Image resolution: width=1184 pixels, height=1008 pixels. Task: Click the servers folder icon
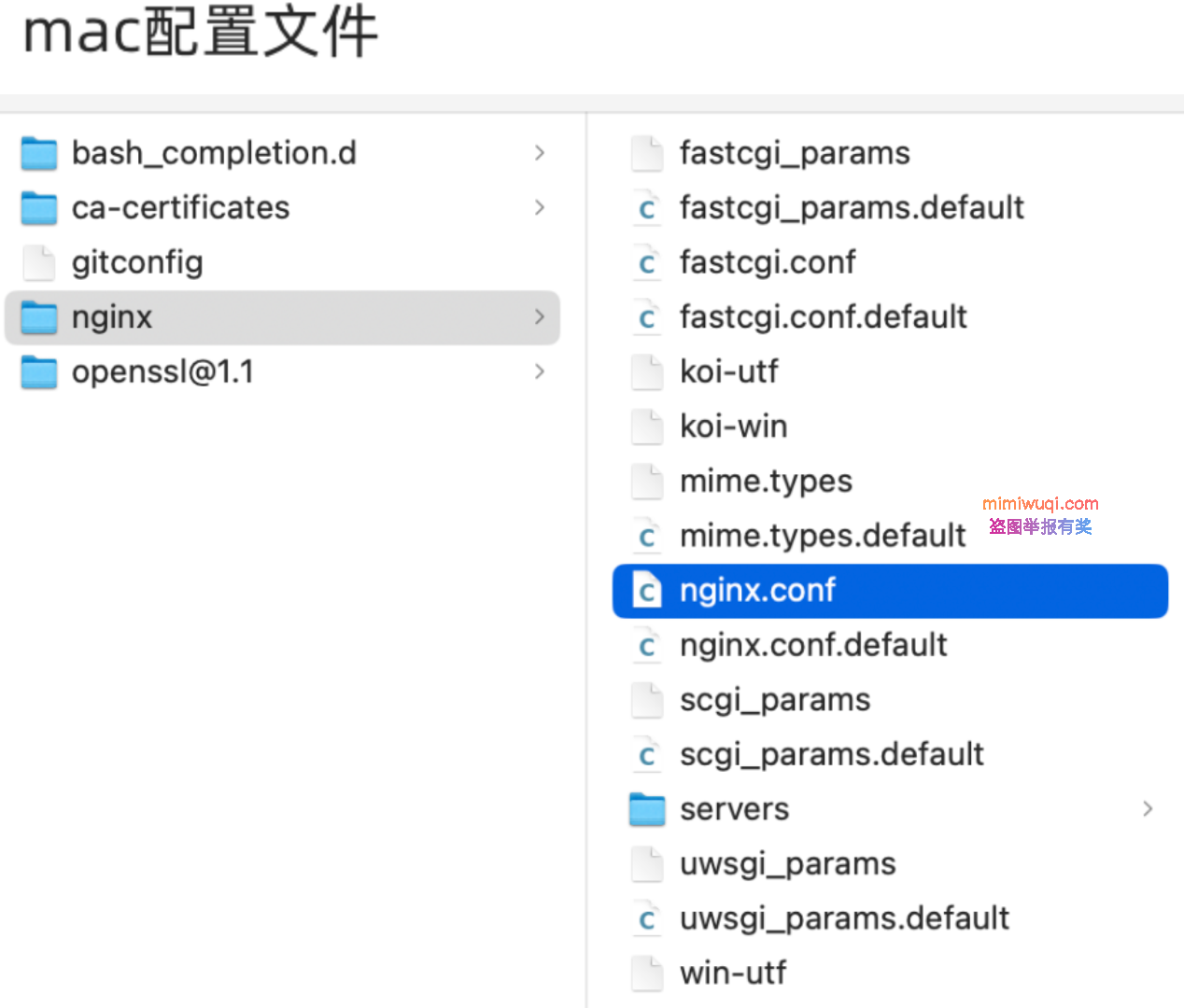(647, 810)
